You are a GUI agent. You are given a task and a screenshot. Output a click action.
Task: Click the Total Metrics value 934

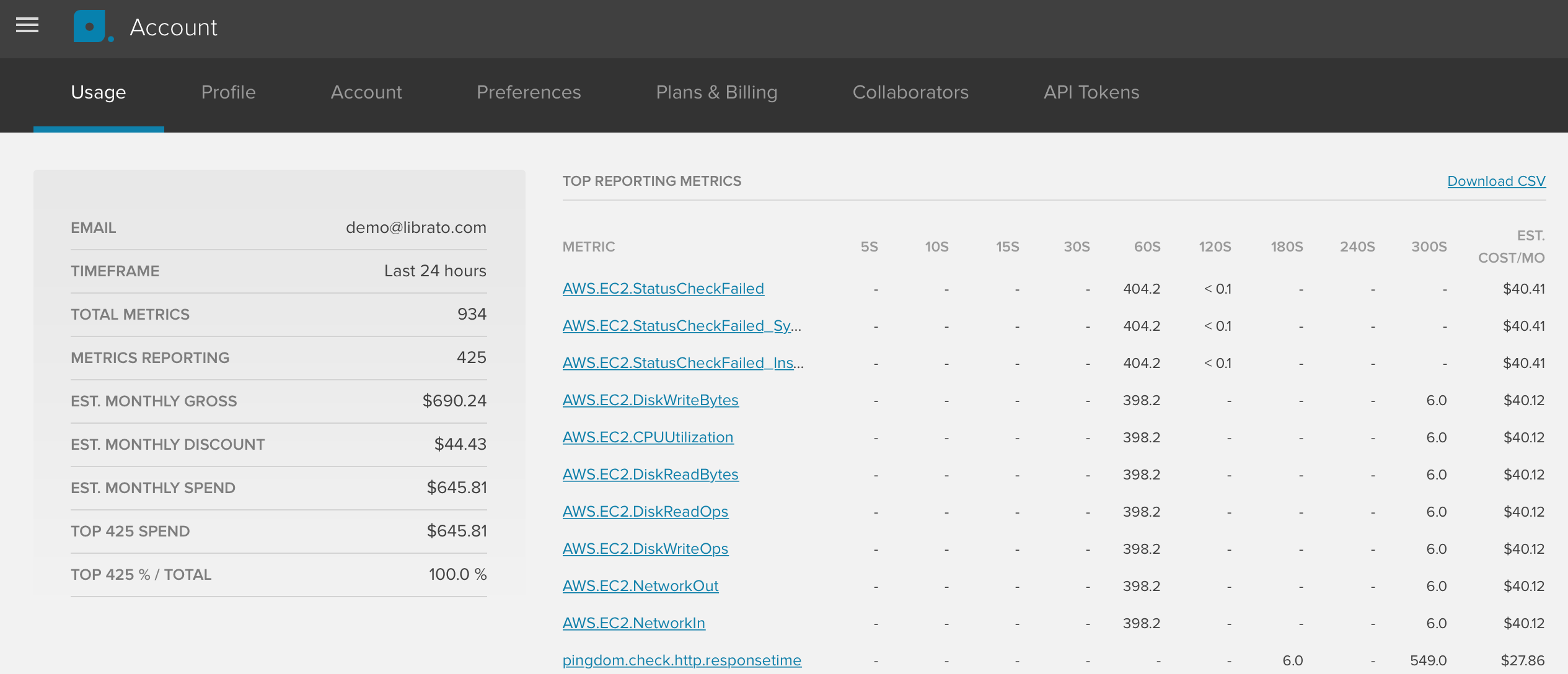[472, 315]
